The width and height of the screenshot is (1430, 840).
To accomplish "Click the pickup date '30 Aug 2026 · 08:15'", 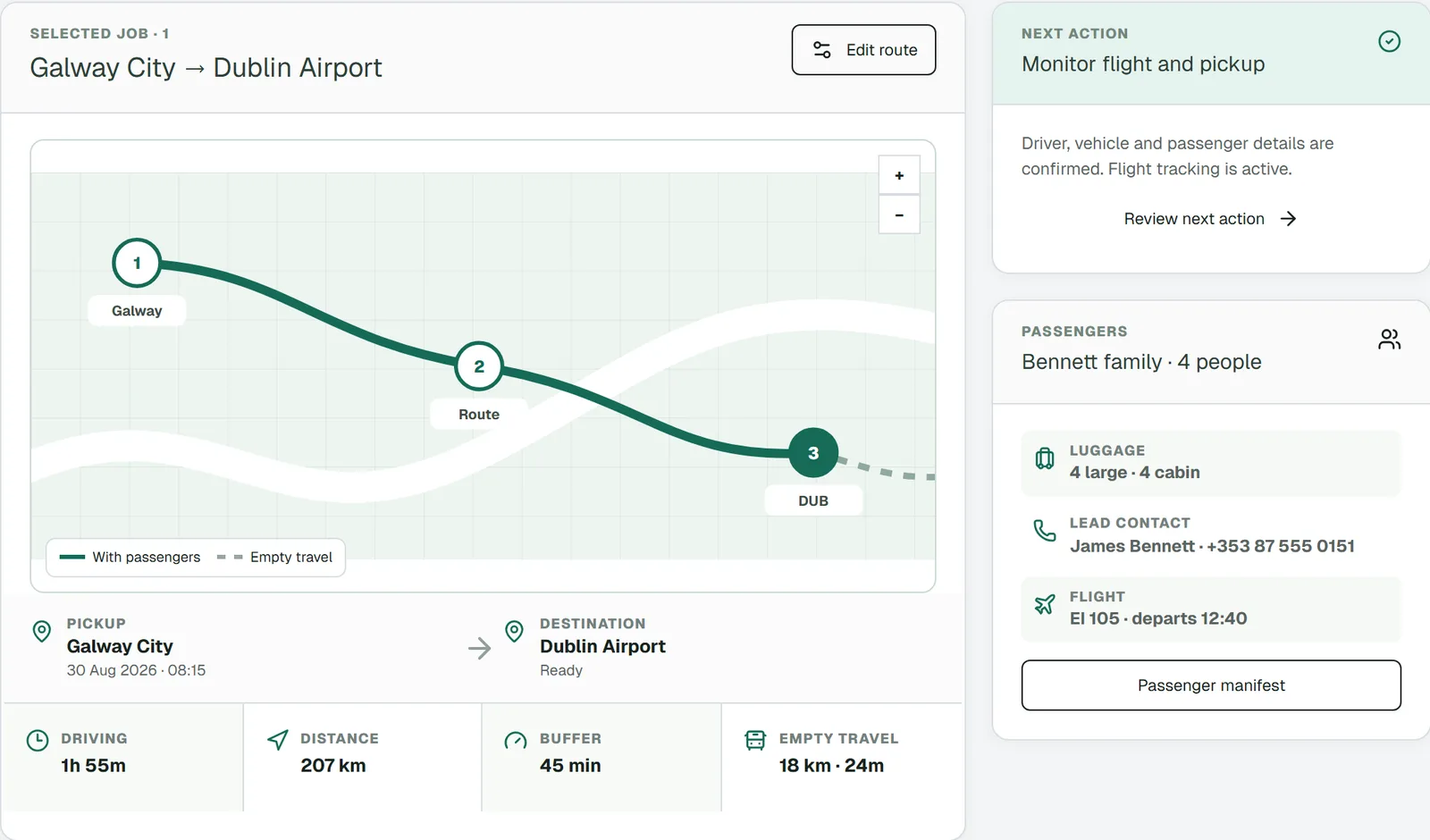I will coord(136,670).
